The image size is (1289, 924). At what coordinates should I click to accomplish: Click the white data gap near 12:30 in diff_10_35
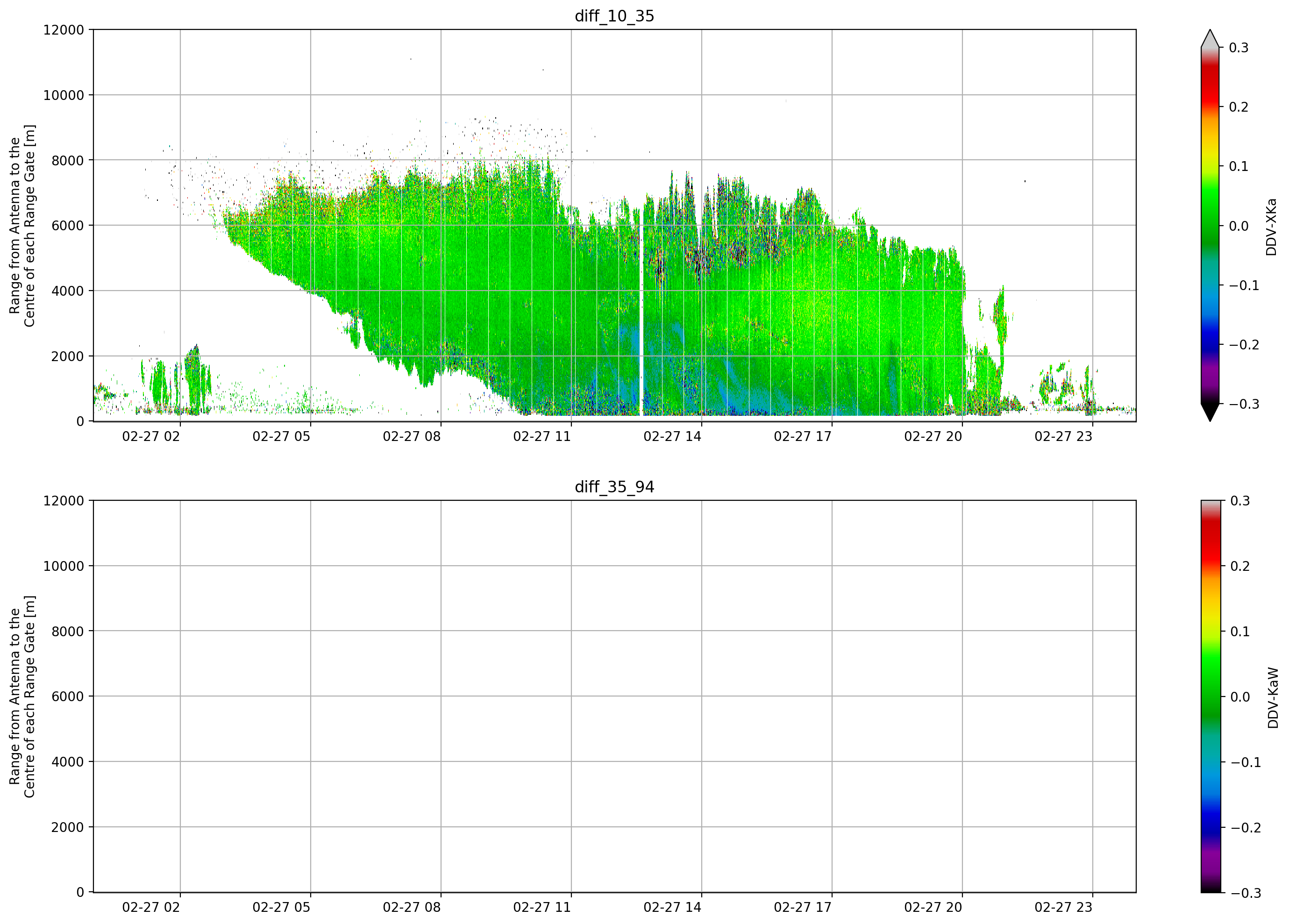tap(641, 313)
